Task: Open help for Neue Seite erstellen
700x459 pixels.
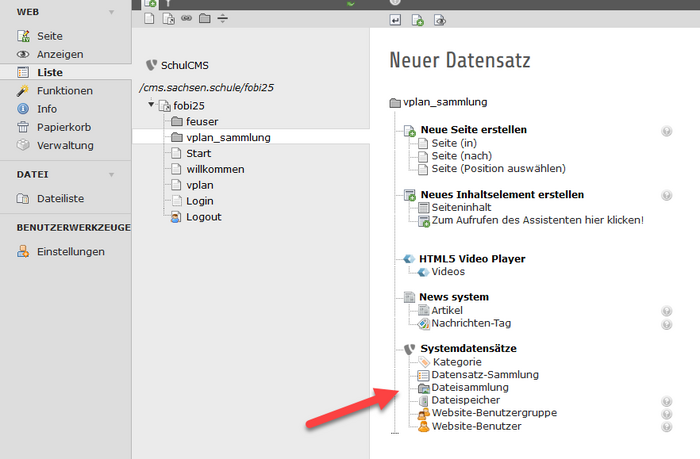Action: (x=666, y=131)
